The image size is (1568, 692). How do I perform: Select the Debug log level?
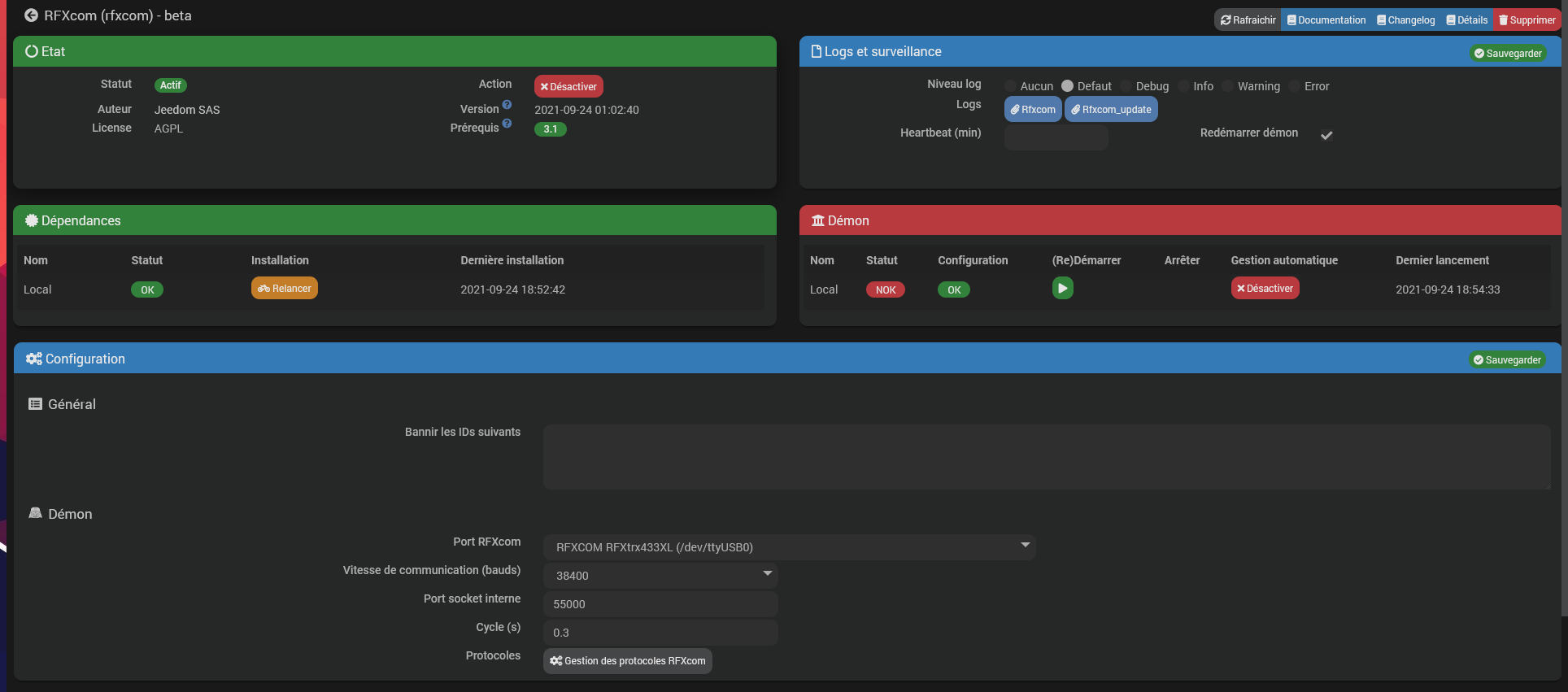click(1126, 86)
